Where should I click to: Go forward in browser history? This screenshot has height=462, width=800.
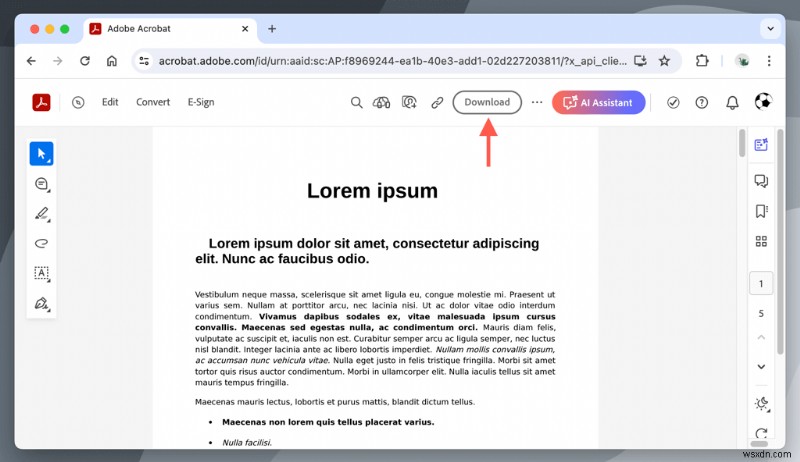point(58,61)
